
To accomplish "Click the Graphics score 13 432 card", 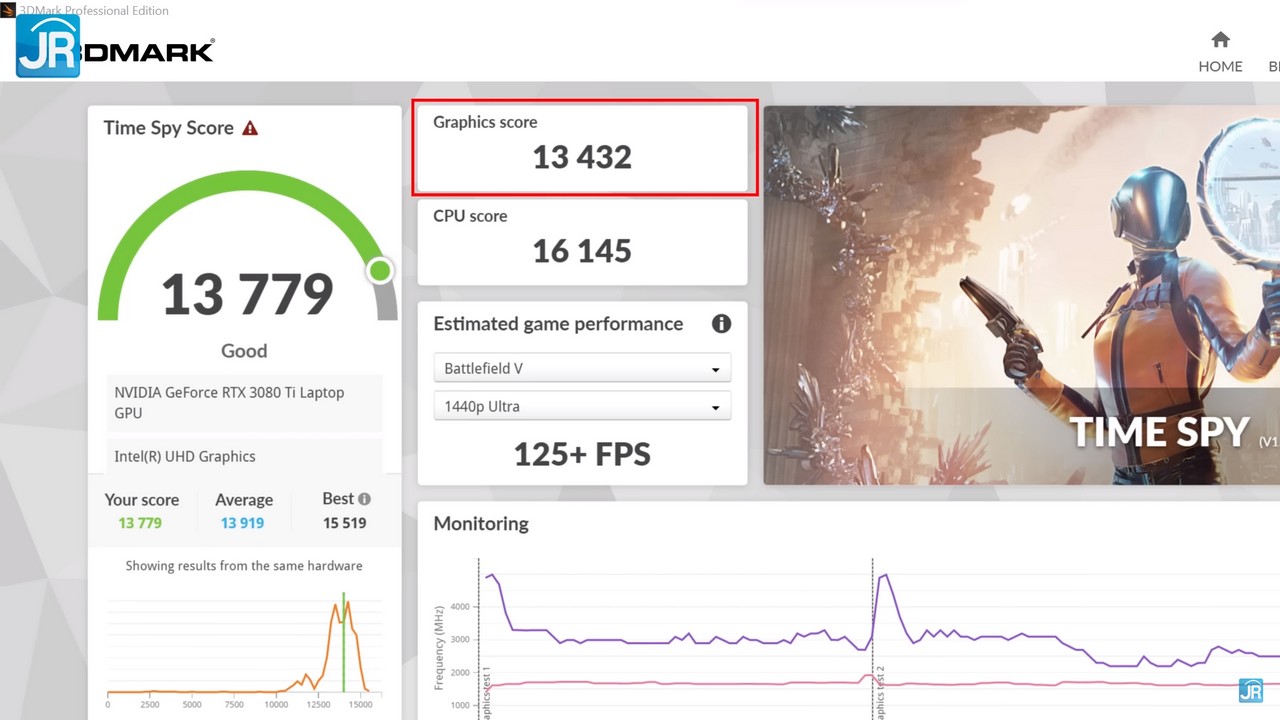I will [582, 147].
